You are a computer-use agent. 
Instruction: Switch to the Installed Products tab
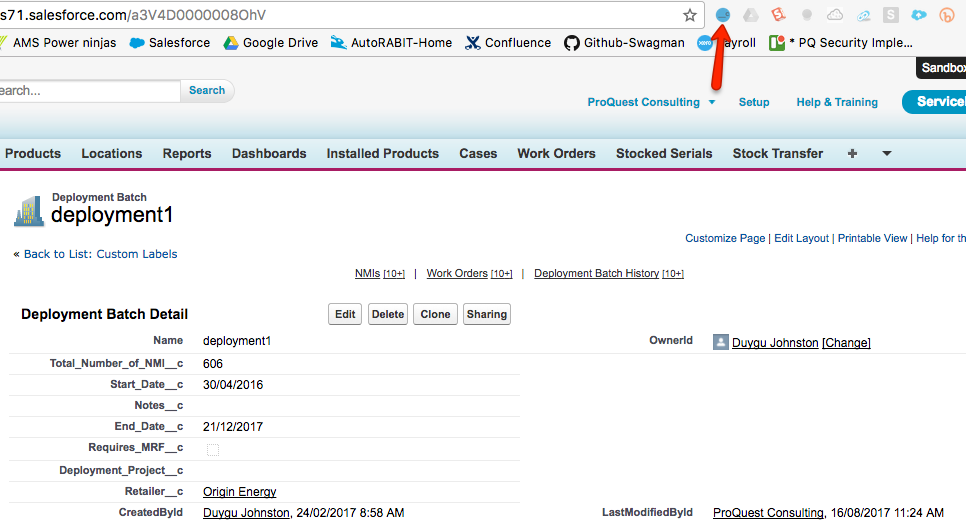[383, 153]
